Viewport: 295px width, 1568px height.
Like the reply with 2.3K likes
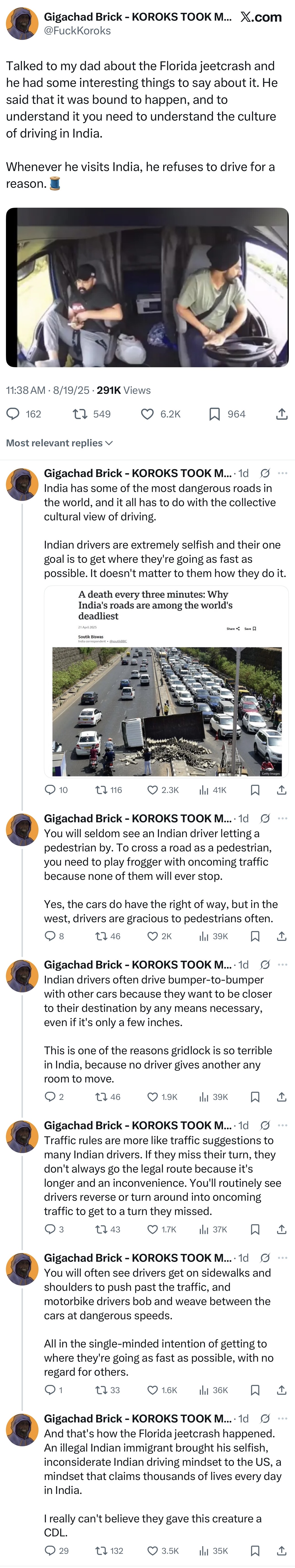pyautogui.click(x=153, y=790)
